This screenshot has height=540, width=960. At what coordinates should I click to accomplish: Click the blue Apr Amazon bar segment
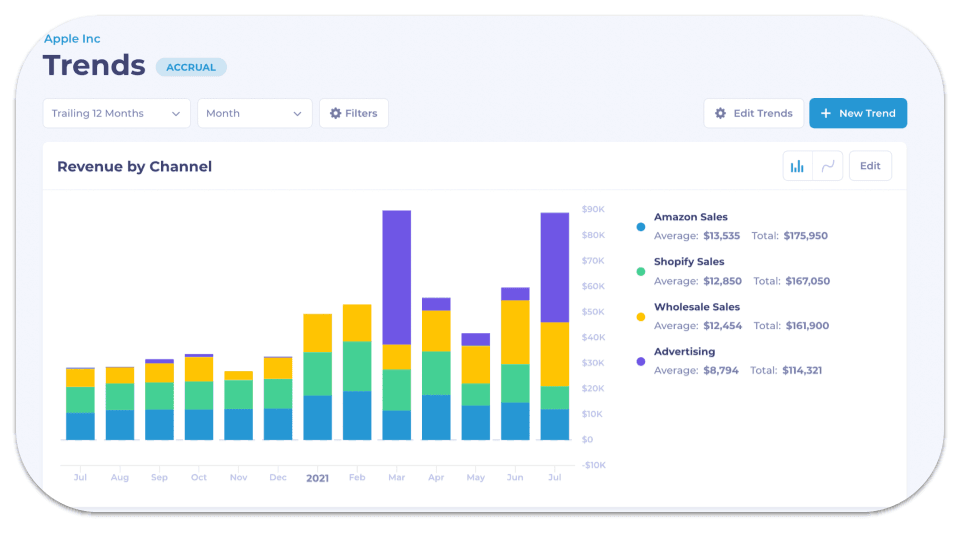[x=436, y=417]
